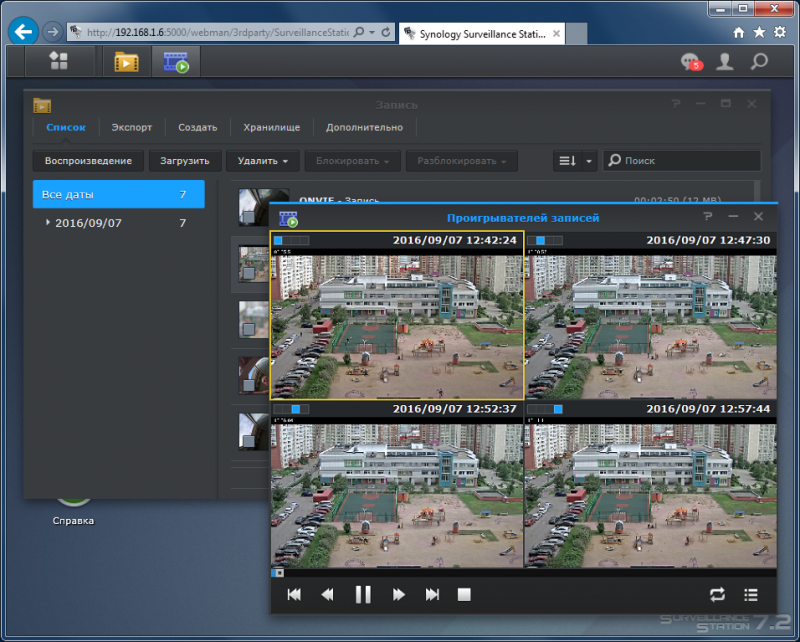Open the Recording app taskbar icon
Screen dimensions: 800x642
pyautogui.click(x=126, y=61)
